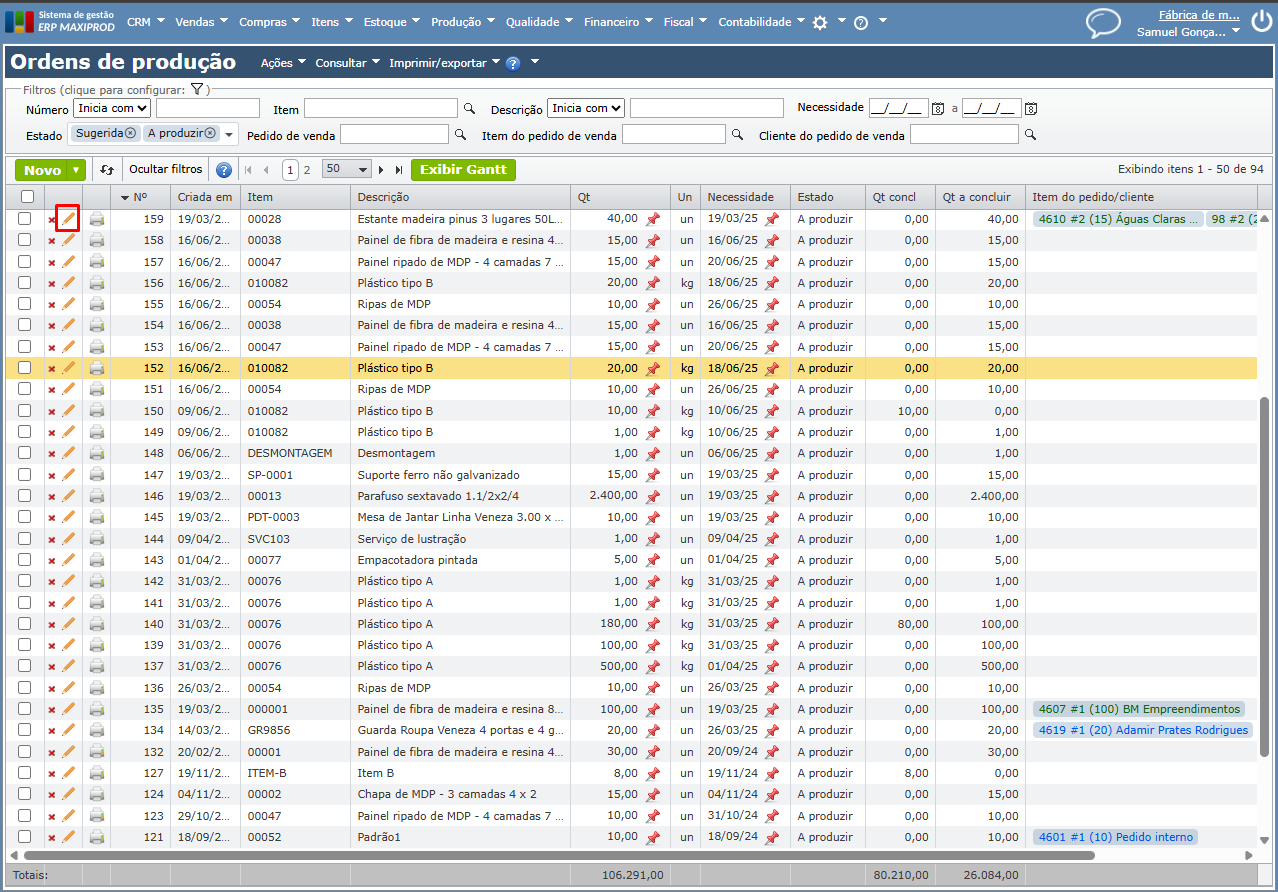The height and width of the screenshot is (892, 1278).
Task: Expand the Número 'Inicia com' dropdown
Action: pyautogui.click(x=112, y=108)
